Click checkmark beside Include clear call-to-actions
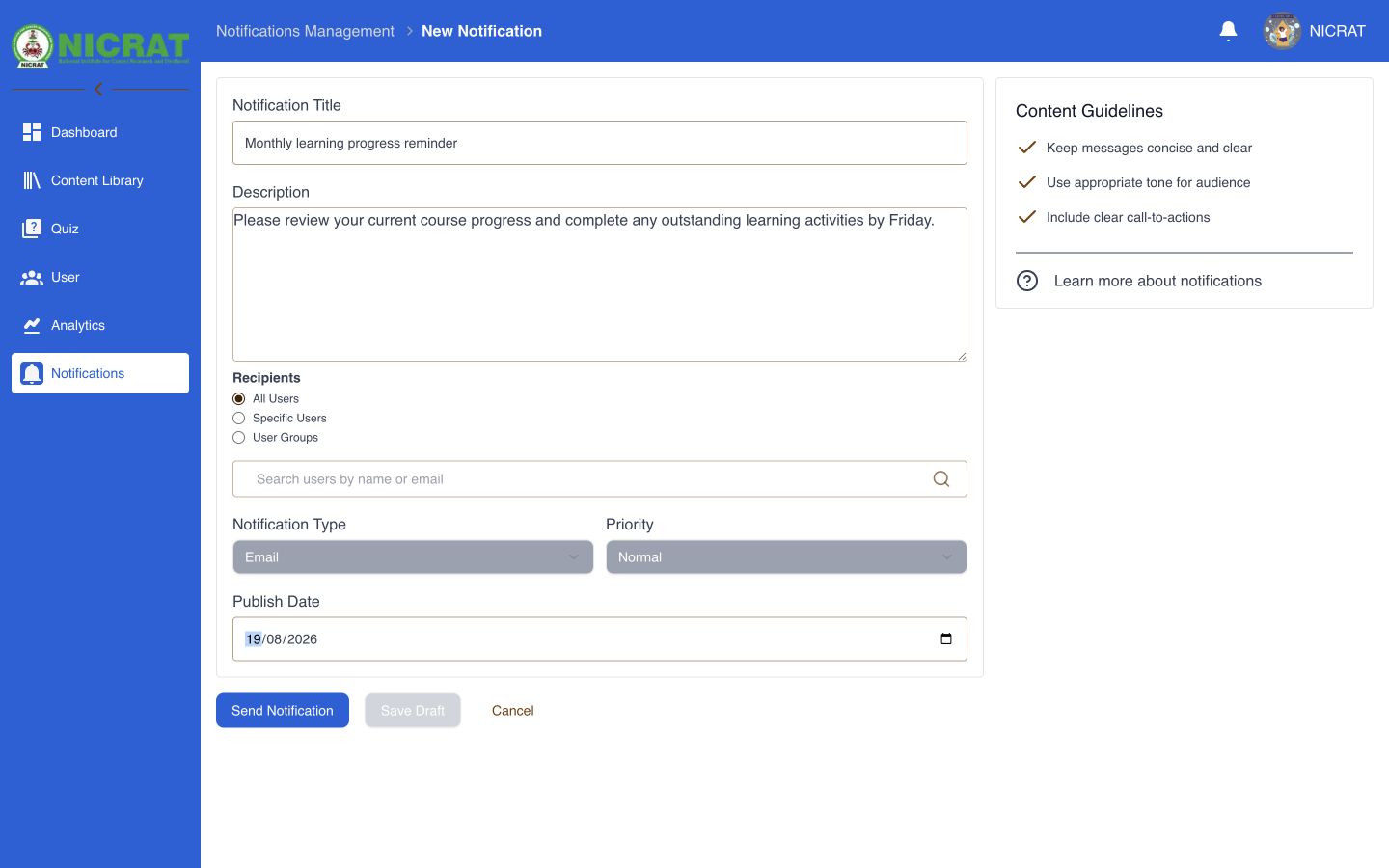1389x868 pixels. (1027, 217)
